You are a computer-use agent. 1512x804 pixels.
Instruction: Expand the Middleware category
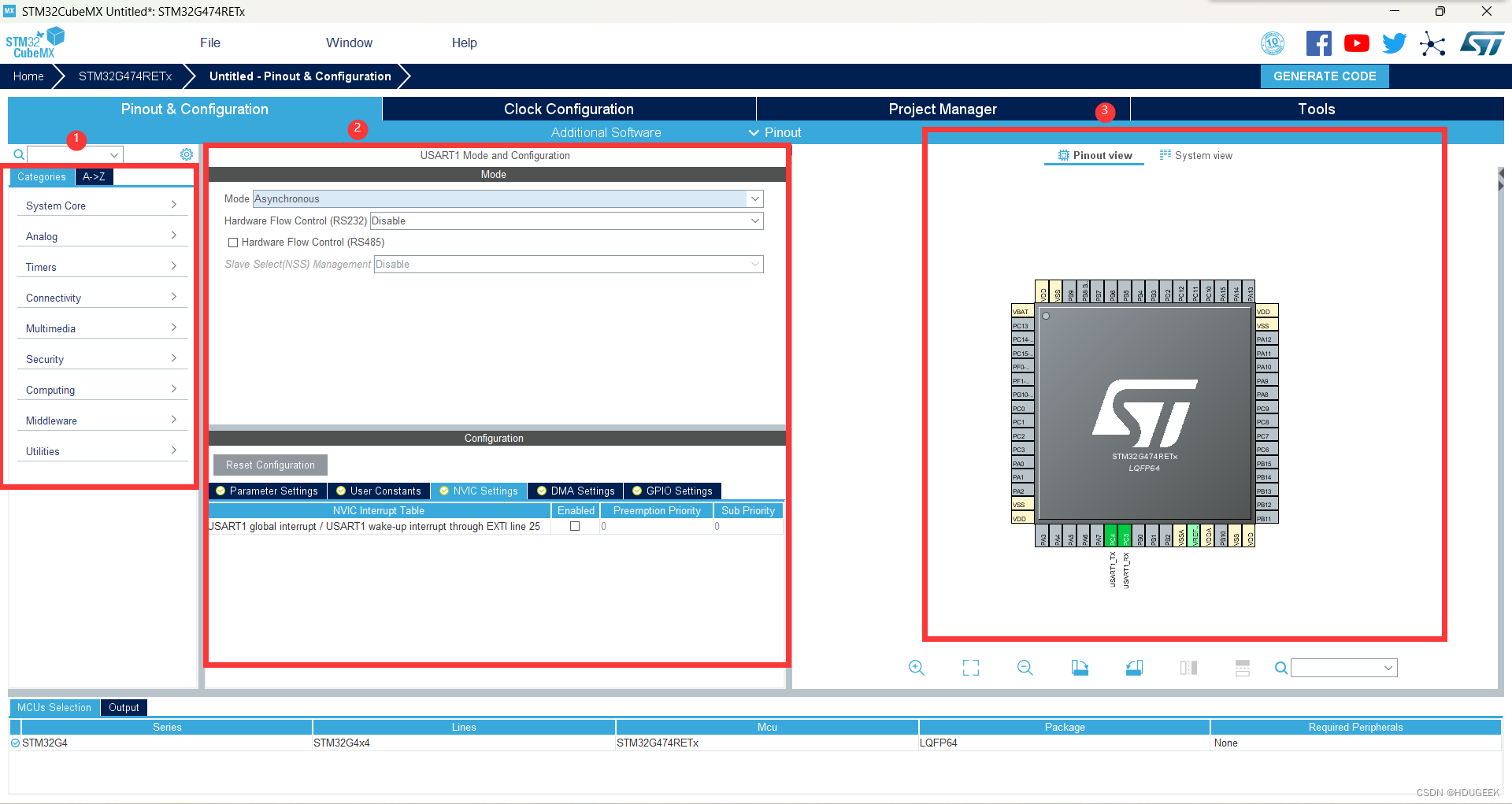coord(102,421)
